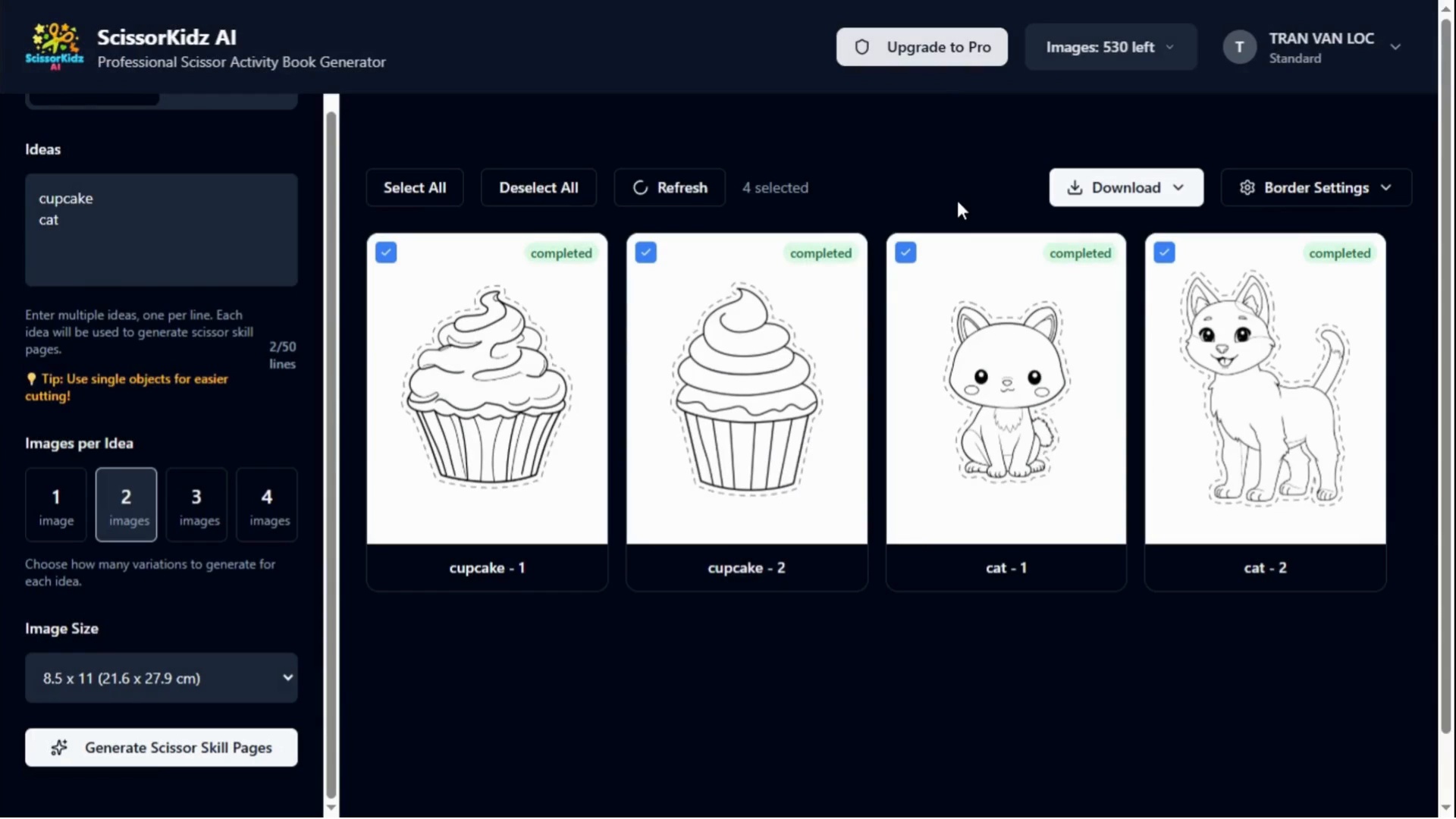Click the user avatar letter T
1456x819 pixels.
pos(1239,47)
